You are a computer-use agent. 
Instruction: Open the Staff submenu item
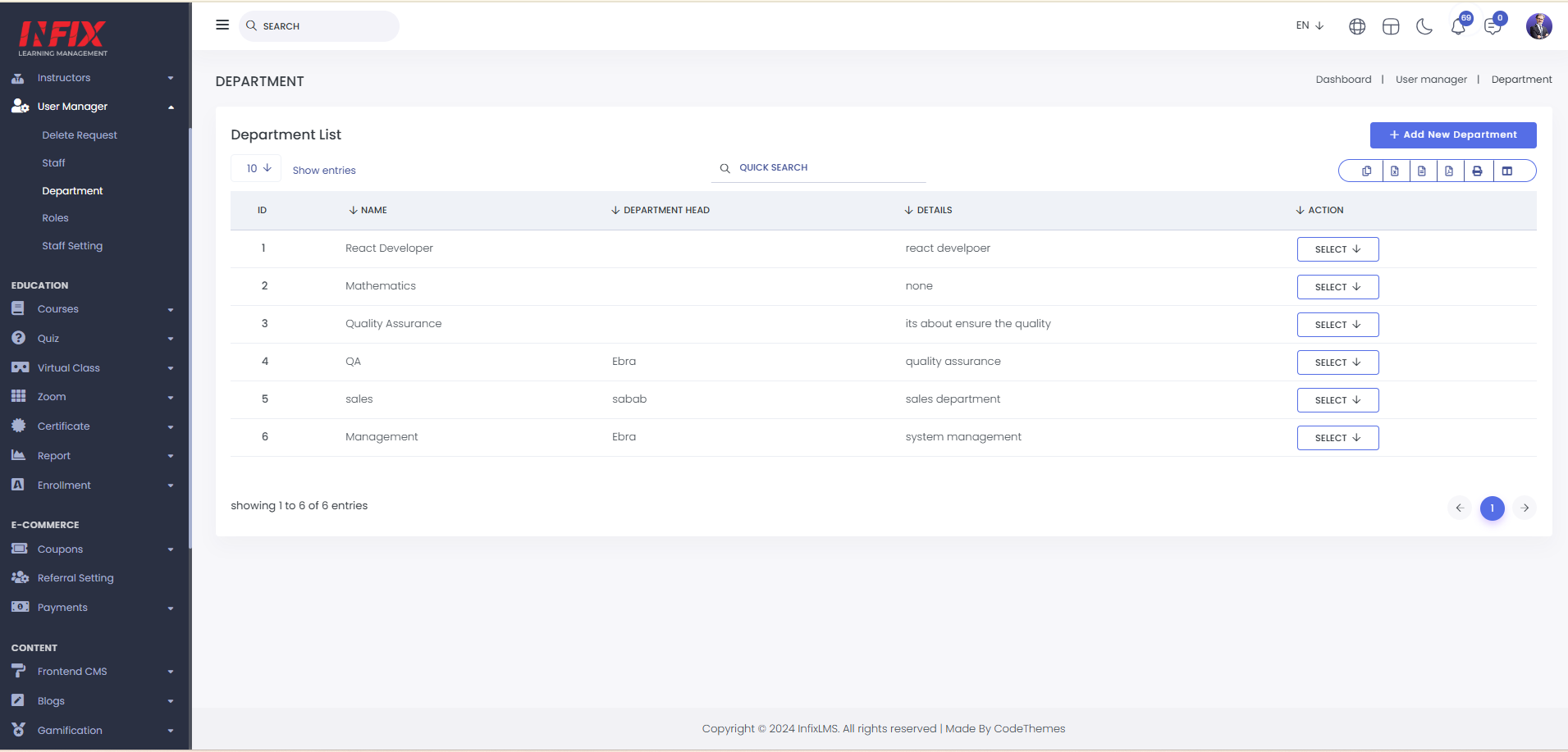[53, 163]
